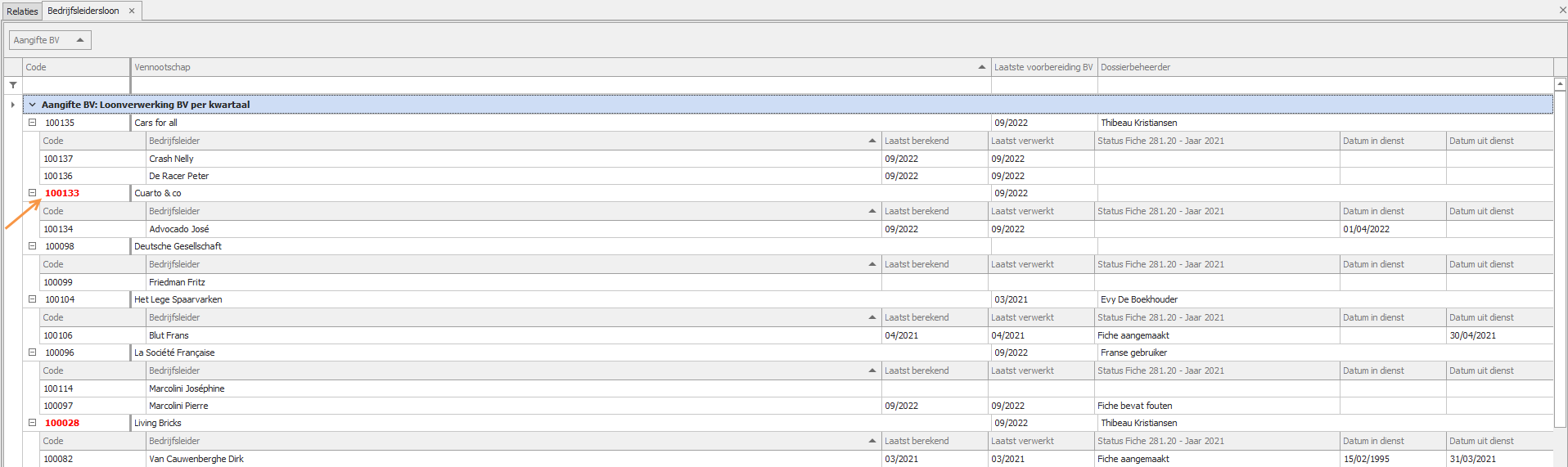Collapse the 100135 Cars for all row

point(33,123)
